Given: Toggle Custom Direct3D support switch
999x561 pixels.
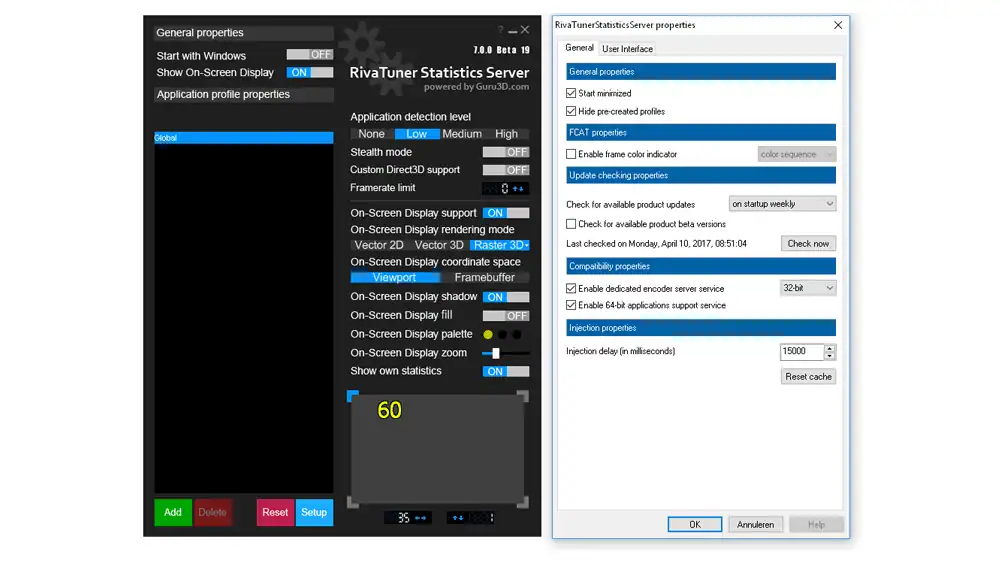Looking at the screenshot, I should point(506,170).
